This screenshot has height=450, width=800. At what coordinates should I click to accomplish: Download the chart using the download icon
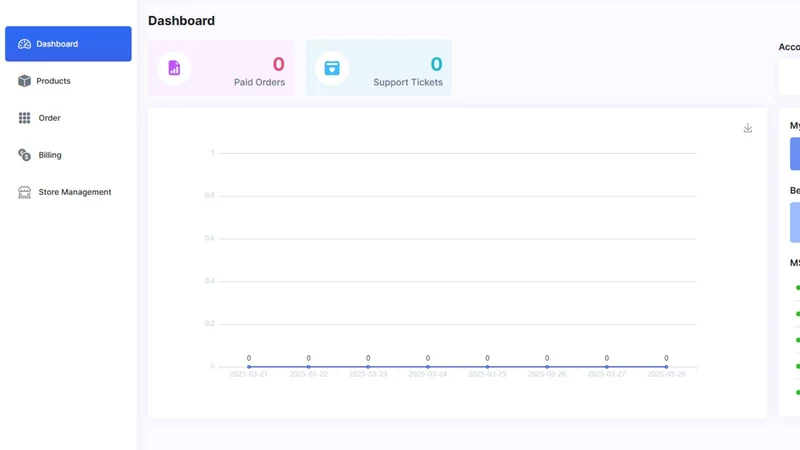pyautogui.click(x=747, y=128)
